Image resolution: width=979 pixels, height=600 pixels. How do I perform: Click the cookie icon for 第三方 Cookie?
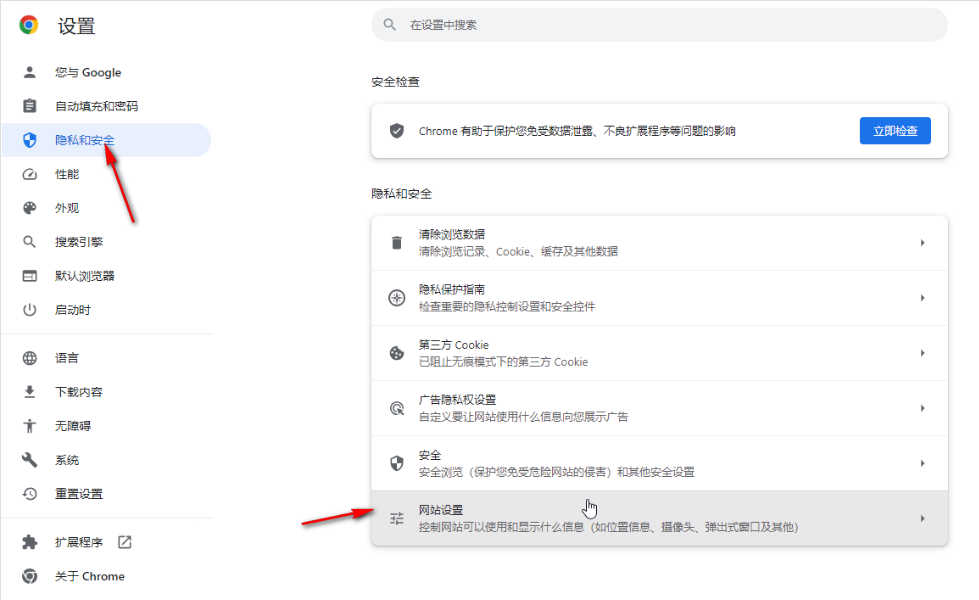pyautogui.click(x=396, y=353)
